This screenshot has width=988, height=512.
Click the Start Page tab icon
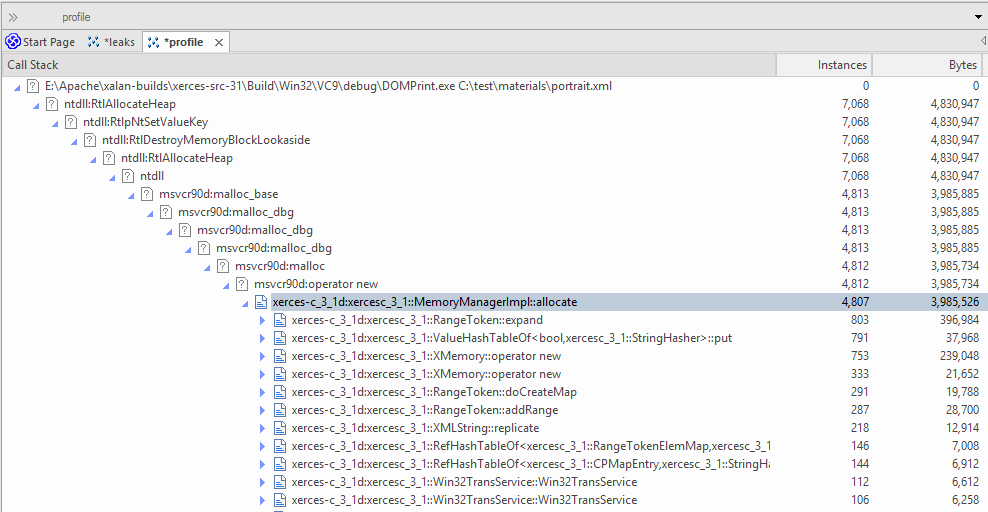[12, 42]
